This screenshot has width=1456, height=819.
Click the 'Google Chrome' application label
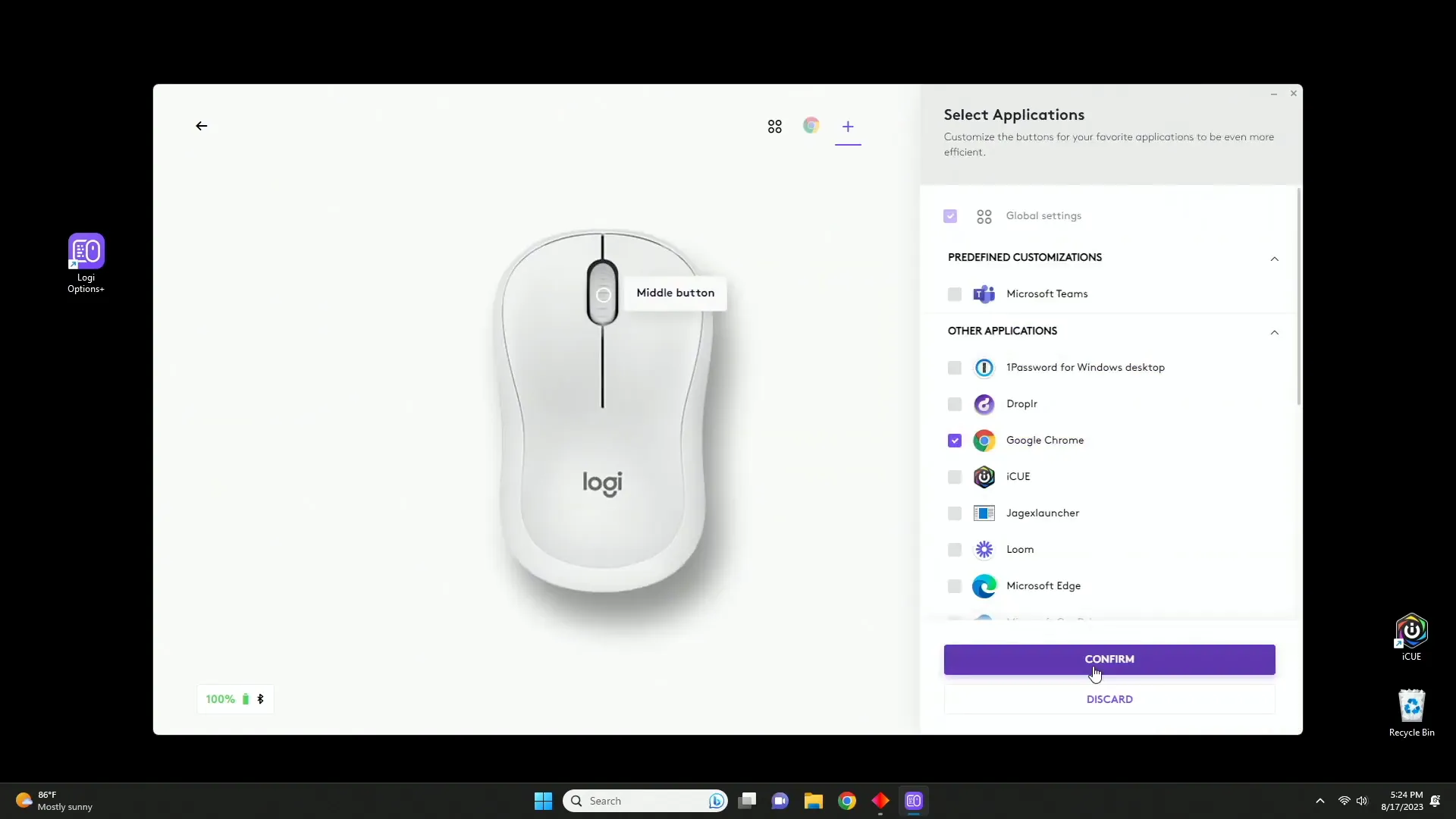(x=1044, y=441)
